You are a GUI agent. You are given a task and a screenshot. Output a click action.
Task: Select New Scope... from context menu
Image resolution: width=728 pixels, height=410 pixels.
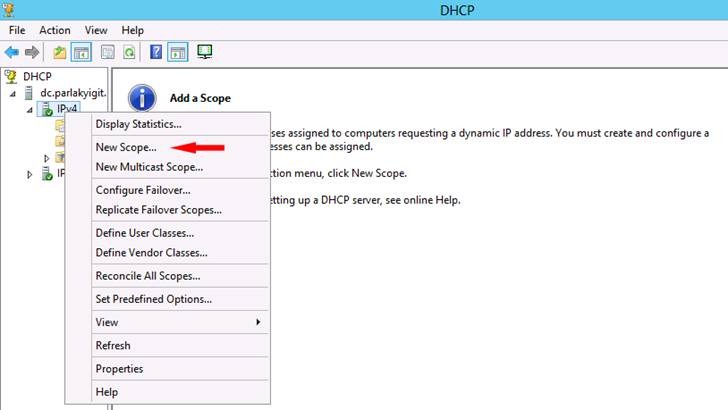coord(125,147)
